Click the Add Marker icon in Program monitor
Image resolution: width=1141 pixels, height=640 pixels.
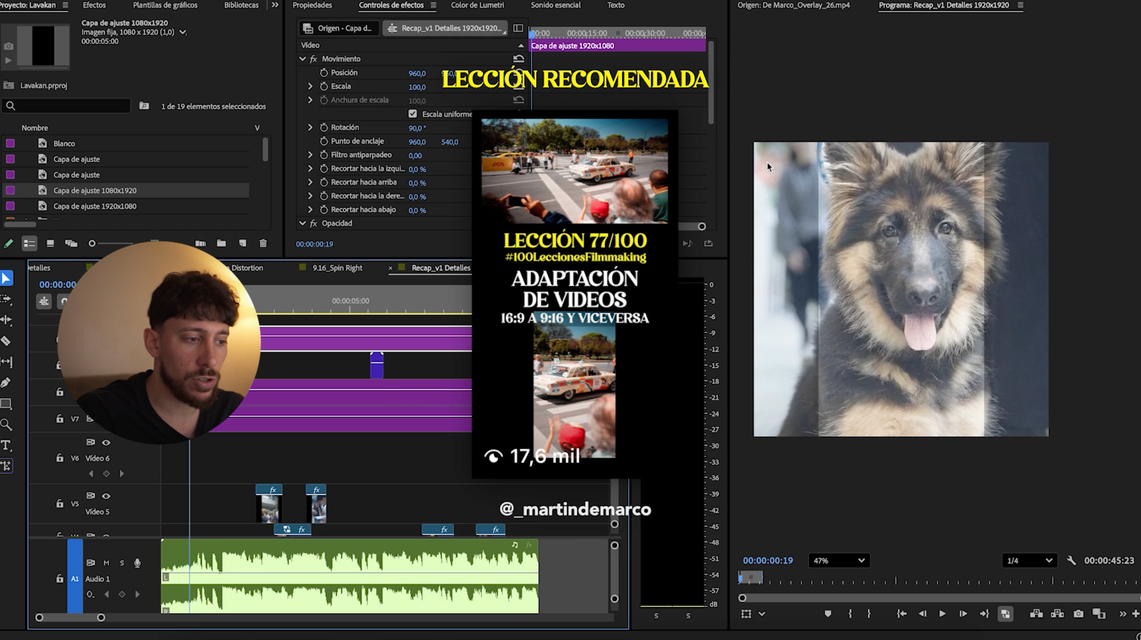point(827,614)
